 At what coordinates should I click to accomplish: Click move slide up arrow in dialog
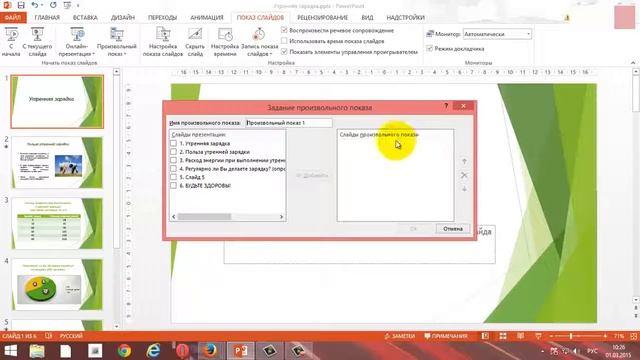464,161
